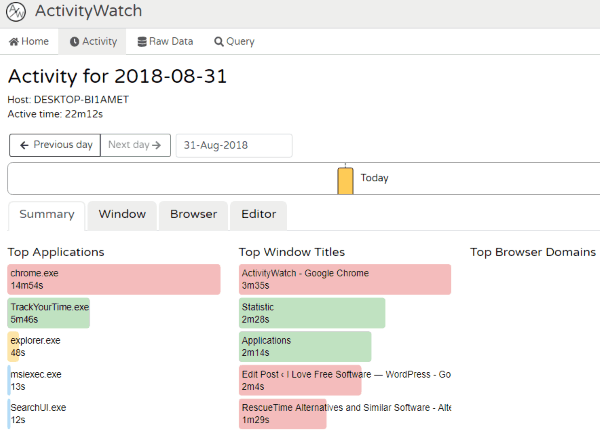Click the Next day right arrow icon
Viewport: 600px width, 432px height.
pos(156,145)
